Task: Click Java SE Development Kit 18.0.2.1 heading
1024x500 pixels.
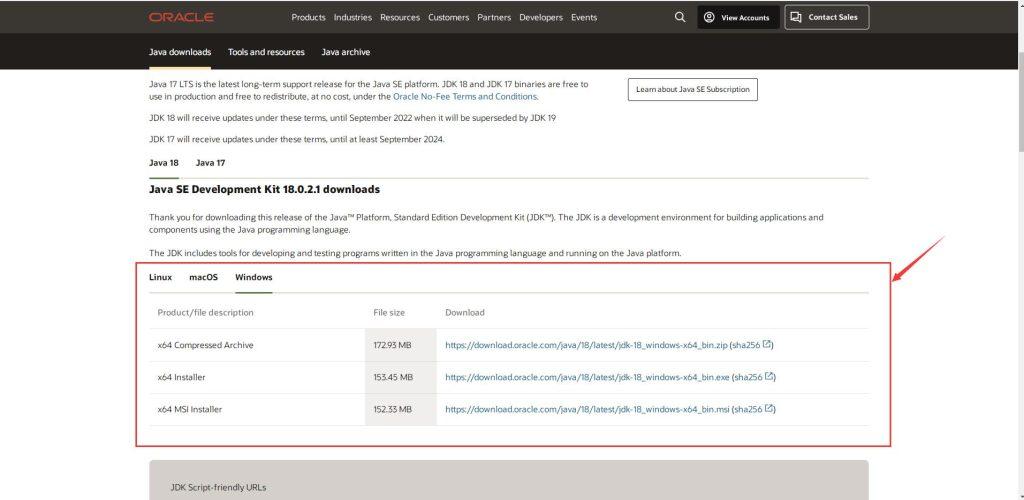Action: click(x=264, y=190)
